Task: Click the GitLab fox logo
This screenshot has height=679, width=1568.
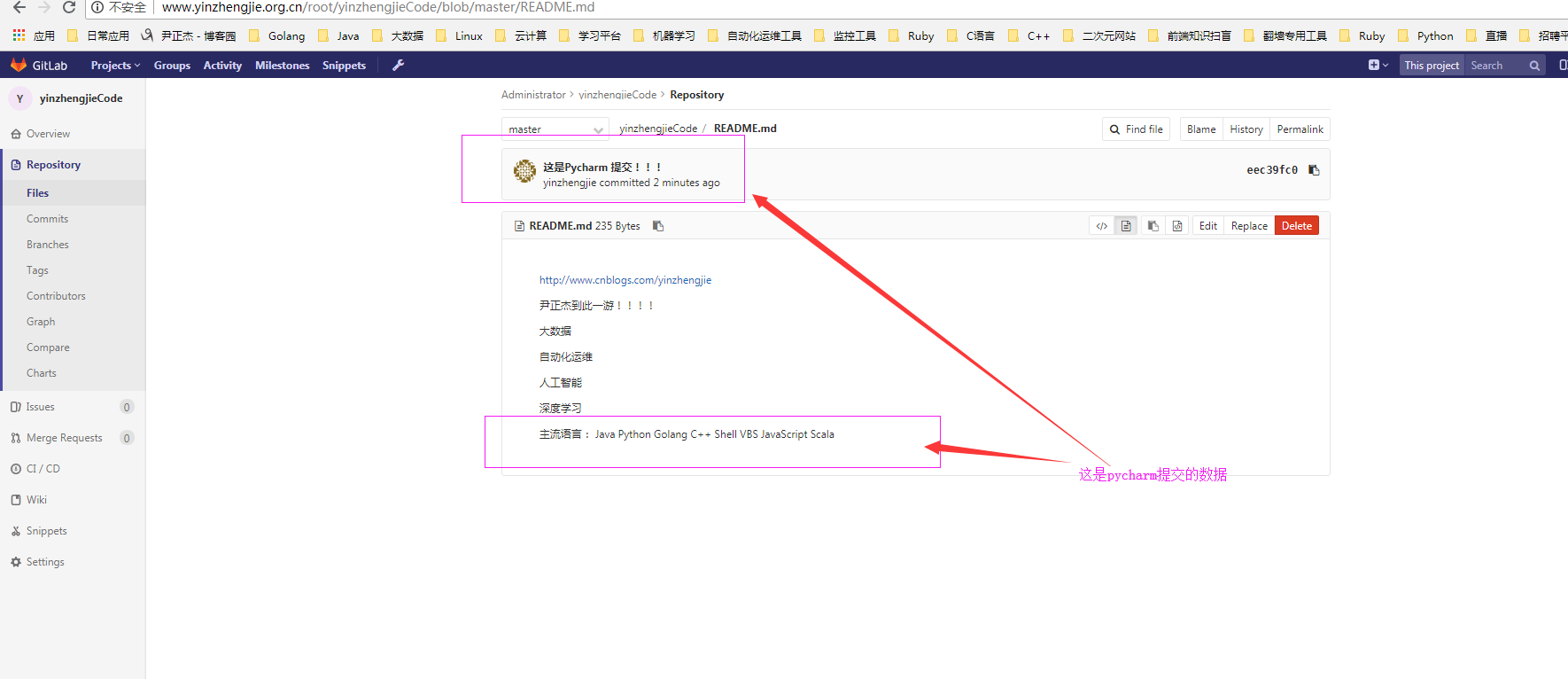Action: click(18, 65)
